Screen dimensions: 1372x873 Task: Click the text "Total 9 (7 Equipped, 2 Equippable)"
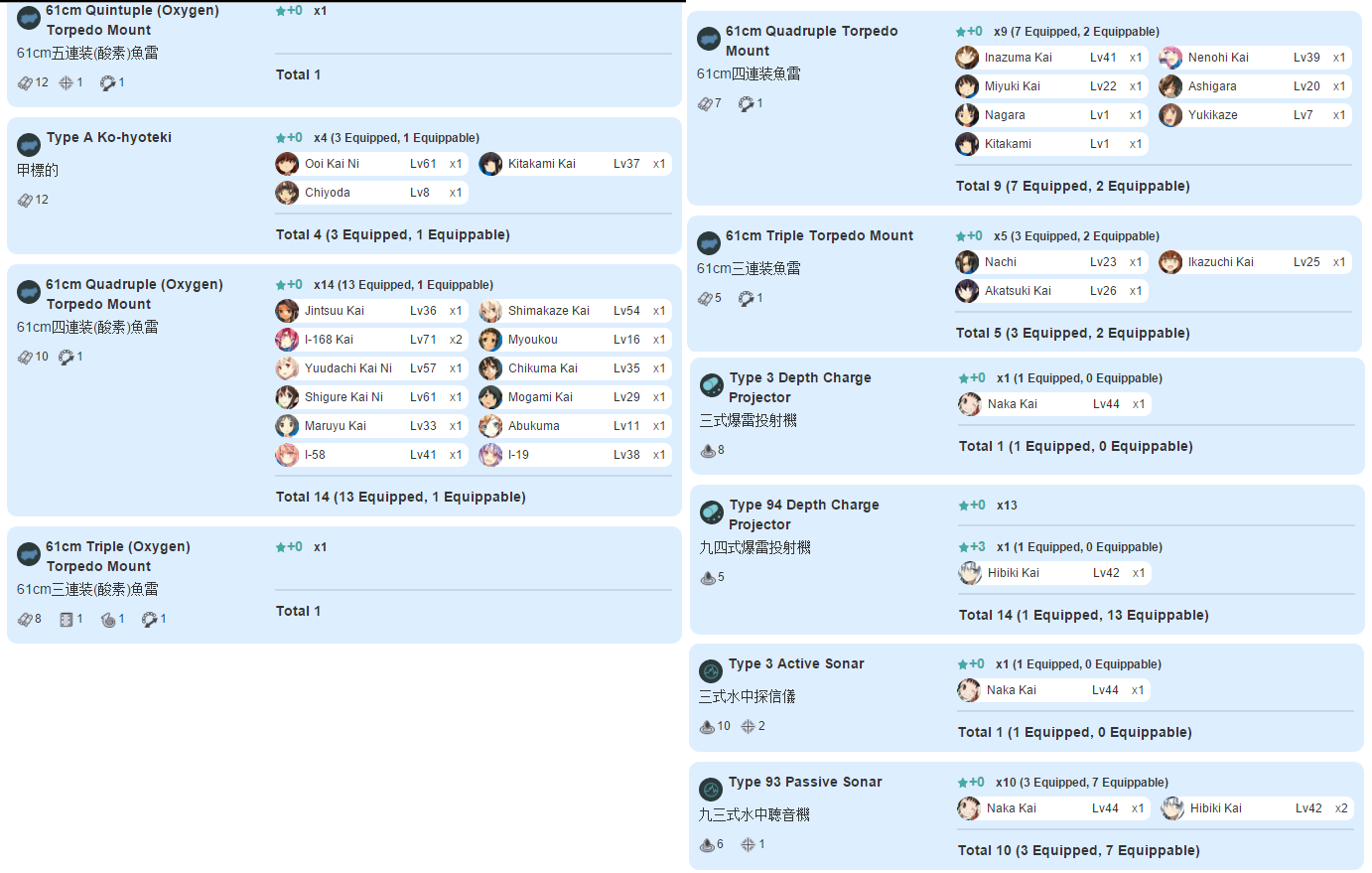1073,186
